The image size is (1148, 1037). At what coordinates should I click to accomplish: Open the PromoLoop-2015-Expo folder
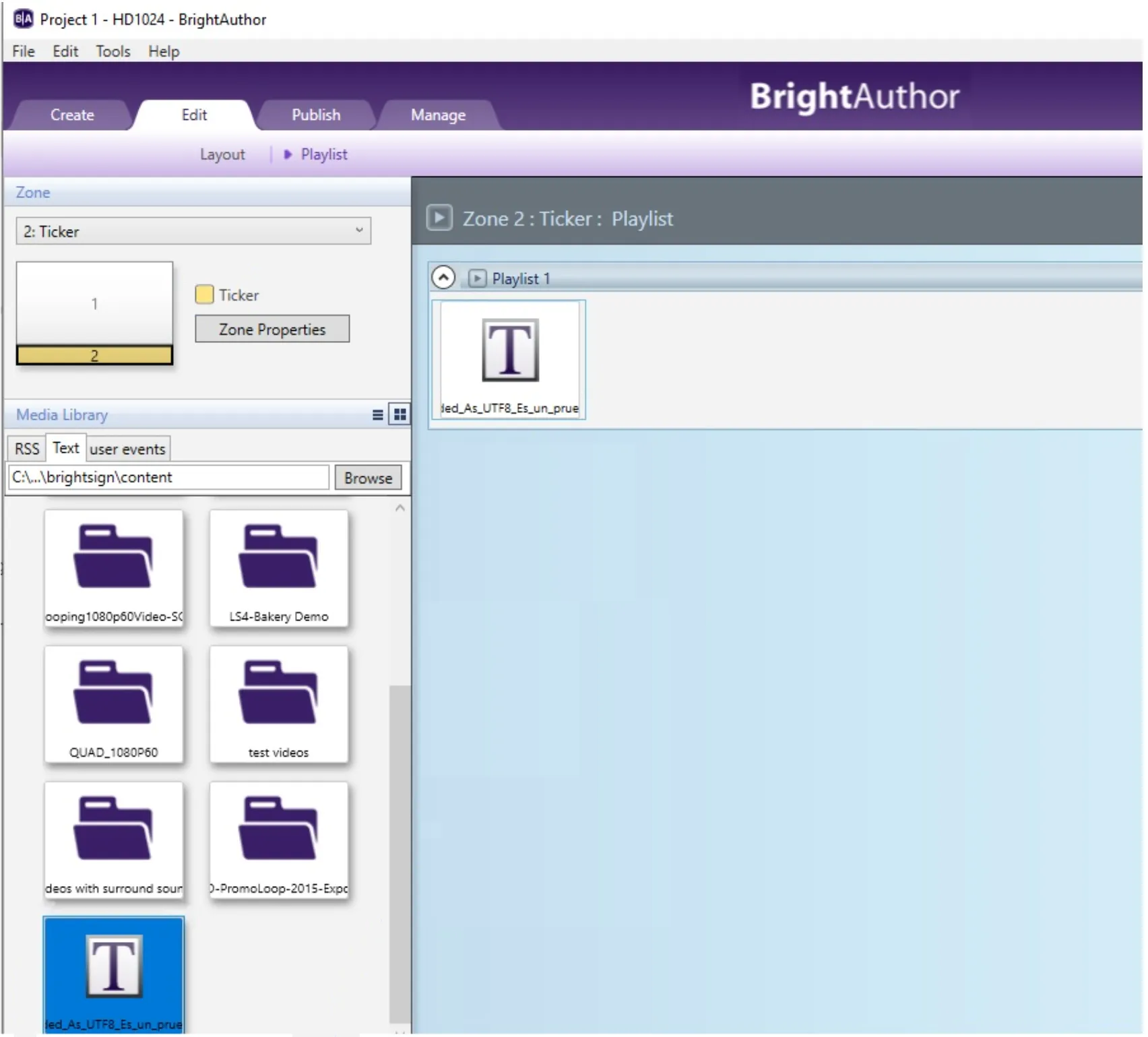pos(279,841)
